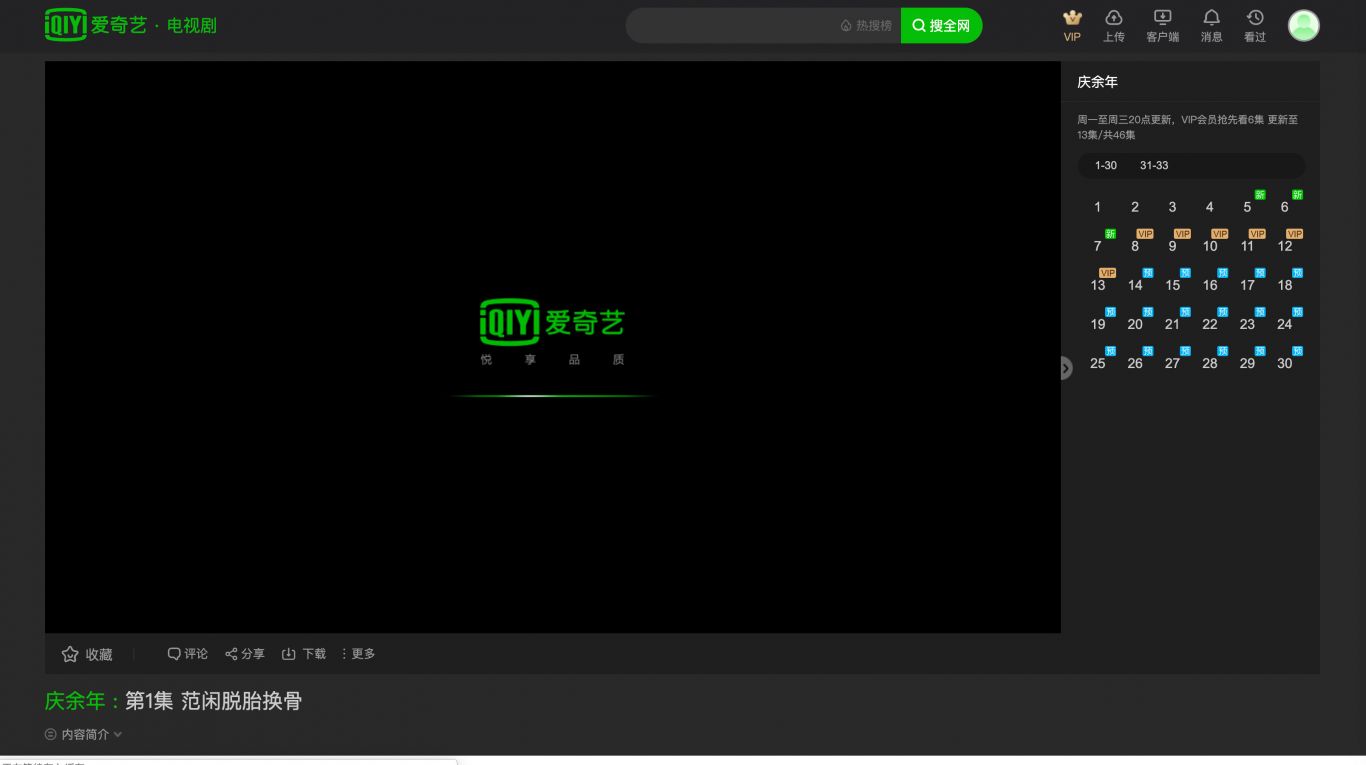The width and height of the screenshot is (1366, 765).
Task: Open VIP crown icon
Action: 1072,26
